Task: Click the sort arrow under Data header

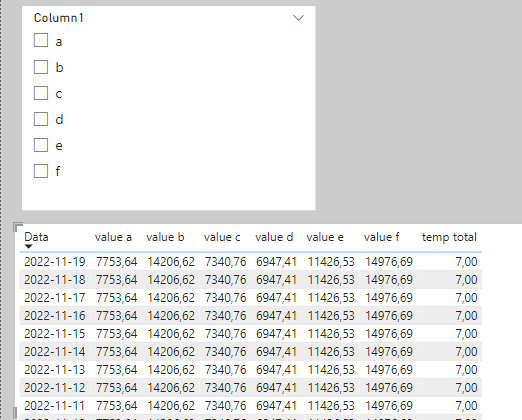Action: (x=29, y=247)
